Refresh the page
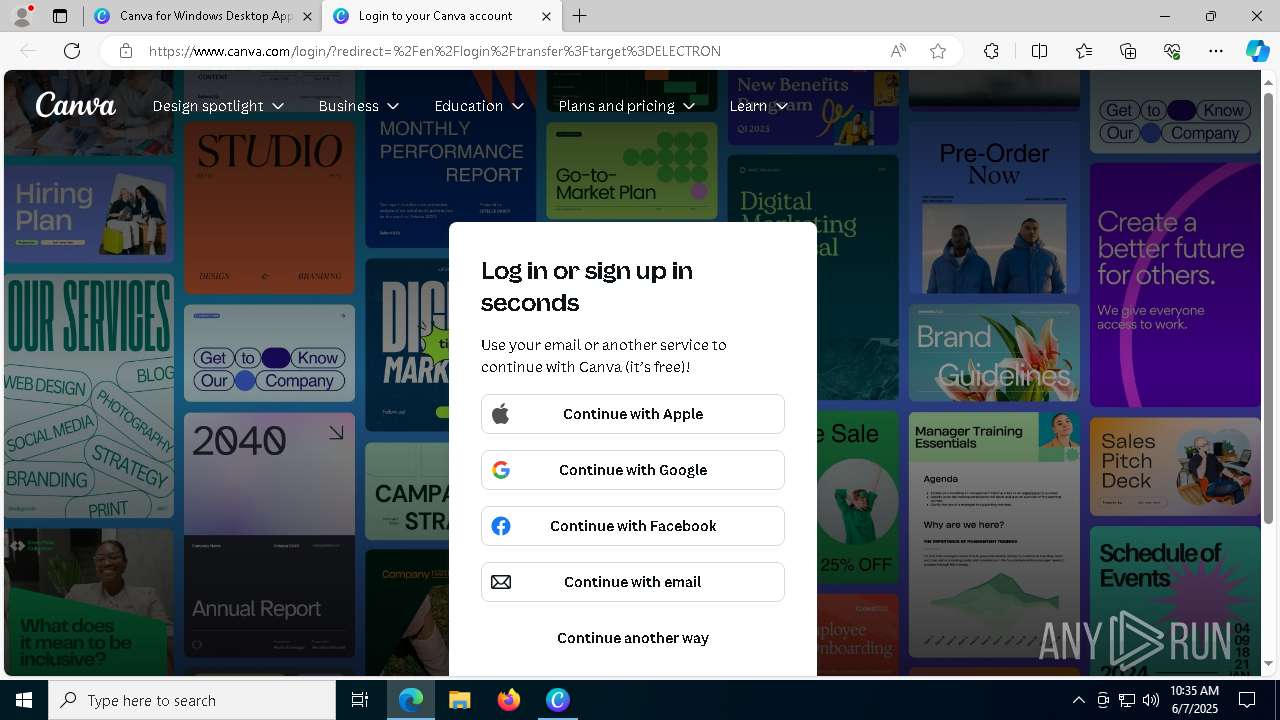 [72, 51]
